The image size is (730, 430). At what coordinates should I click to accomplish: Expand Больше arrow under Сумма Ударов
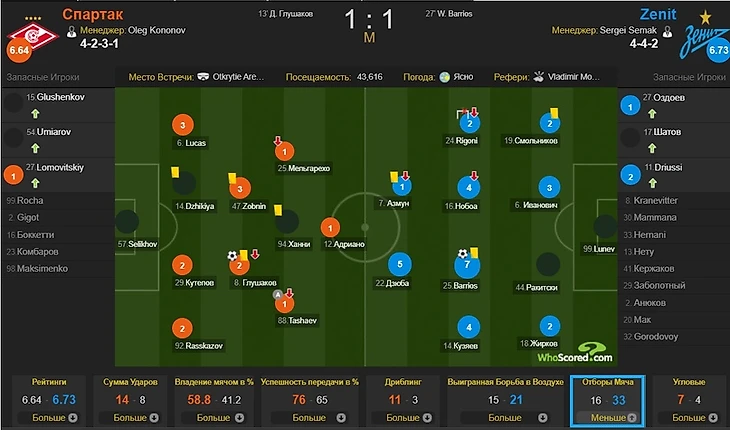click(154, 417)
